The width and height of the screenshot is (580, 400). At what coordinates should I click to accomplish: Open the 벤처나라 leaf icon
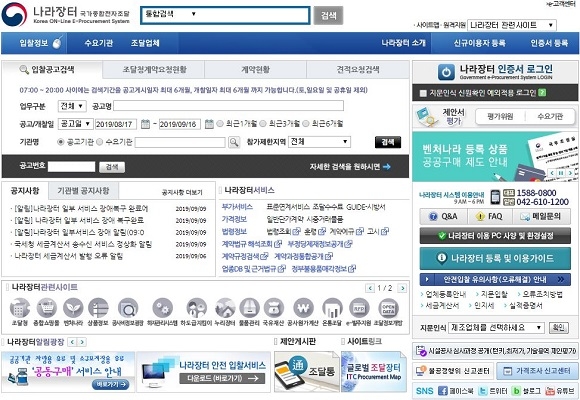pos(73,308)
